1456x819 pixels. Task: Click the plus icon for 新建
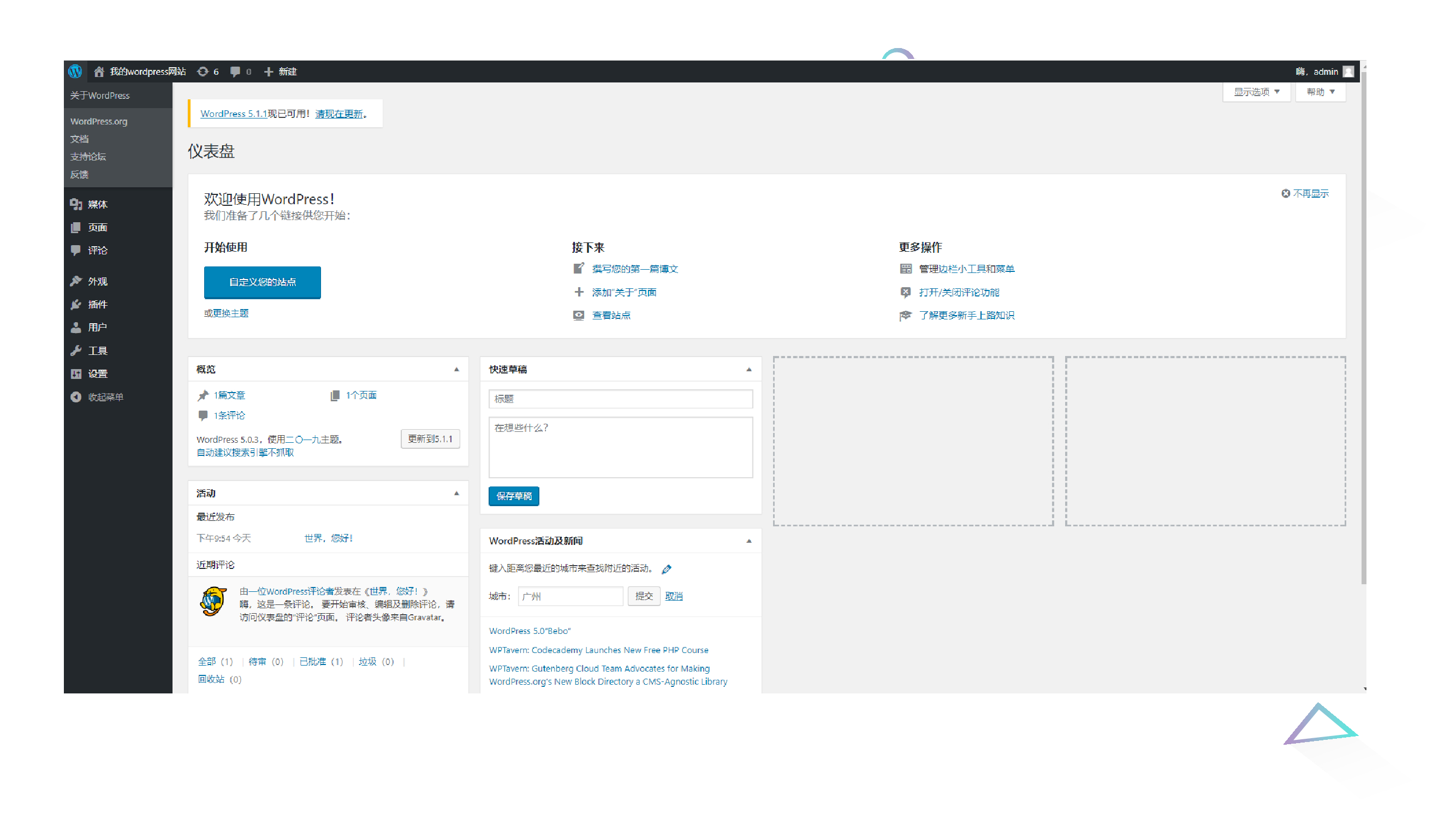pos(269,71)
